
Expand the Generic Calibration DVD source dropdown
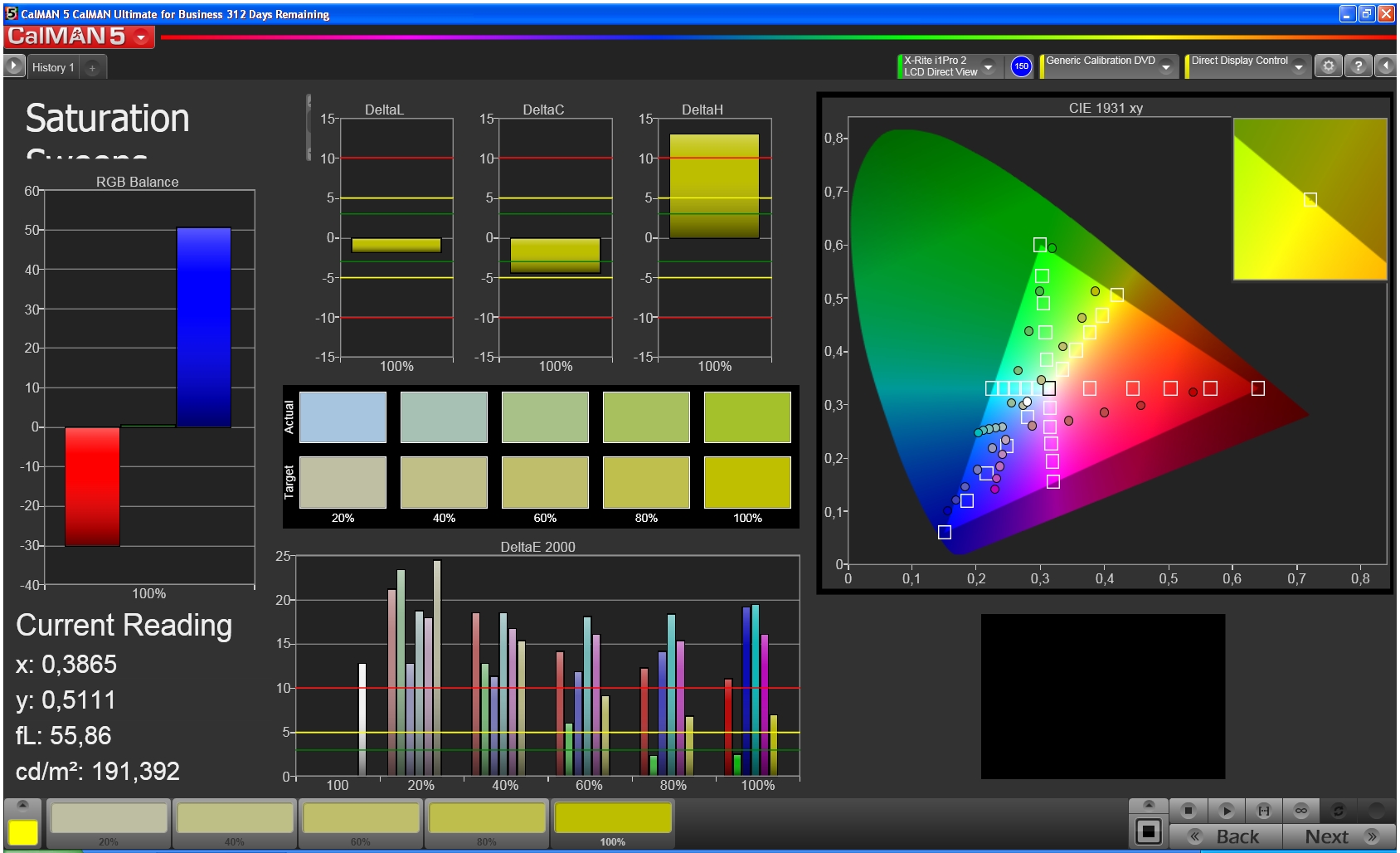(x=1166, y=67)
